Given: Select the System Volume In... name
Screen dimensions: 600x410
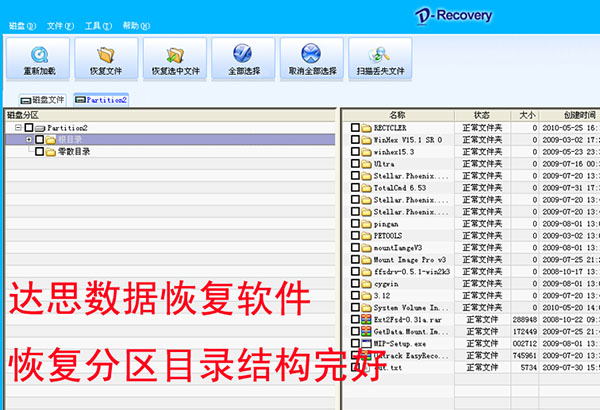Looking at the screenshot, I should coord(411,308).
